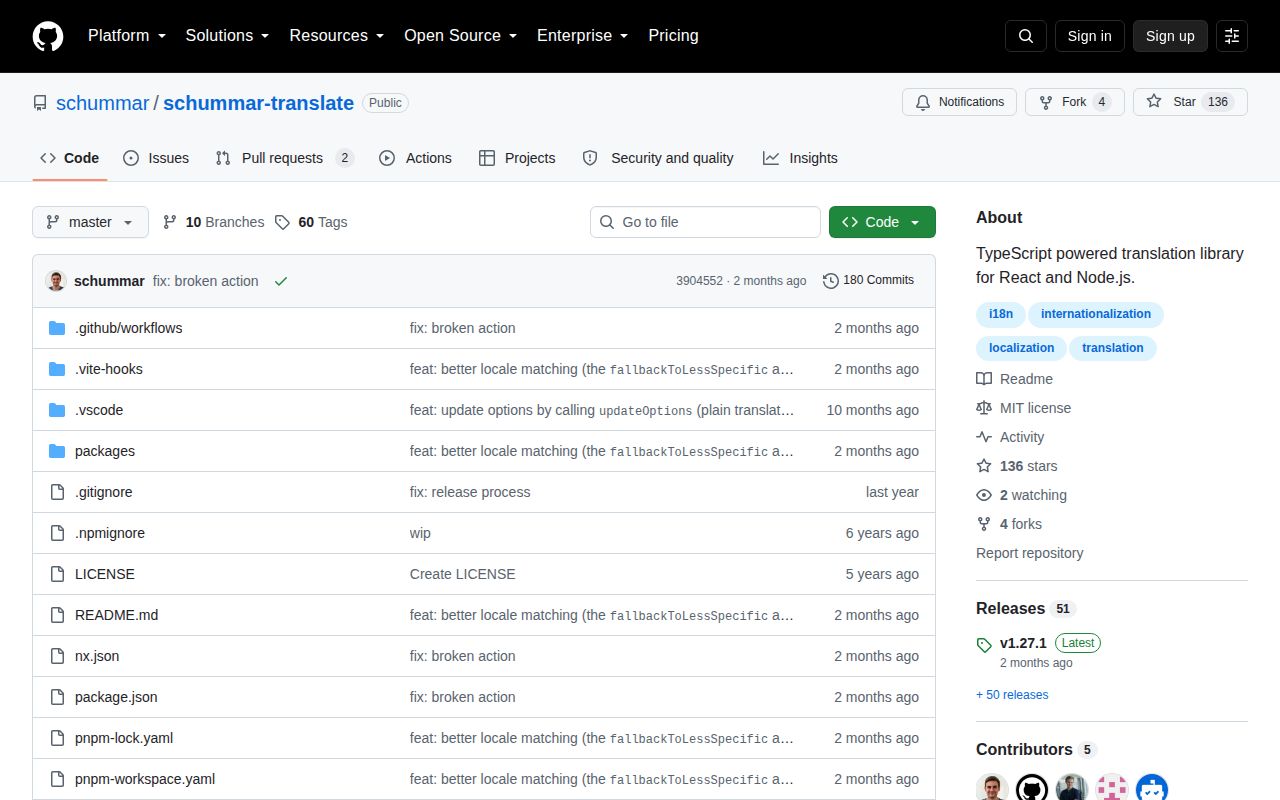
Task: Open the schummar owner link
Action: click(102, 103)
